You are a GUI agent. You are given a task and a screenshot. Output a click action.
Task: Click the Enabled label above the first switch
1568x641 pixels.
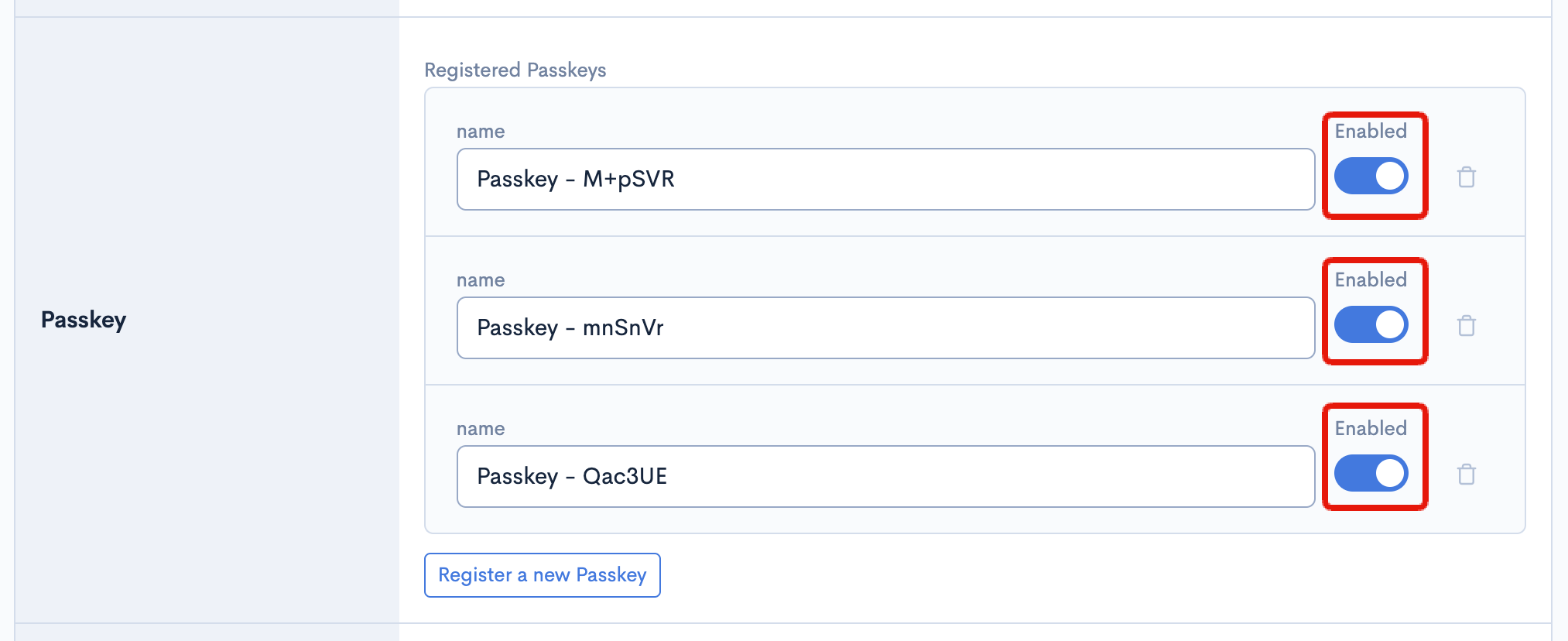(1371, 131)
